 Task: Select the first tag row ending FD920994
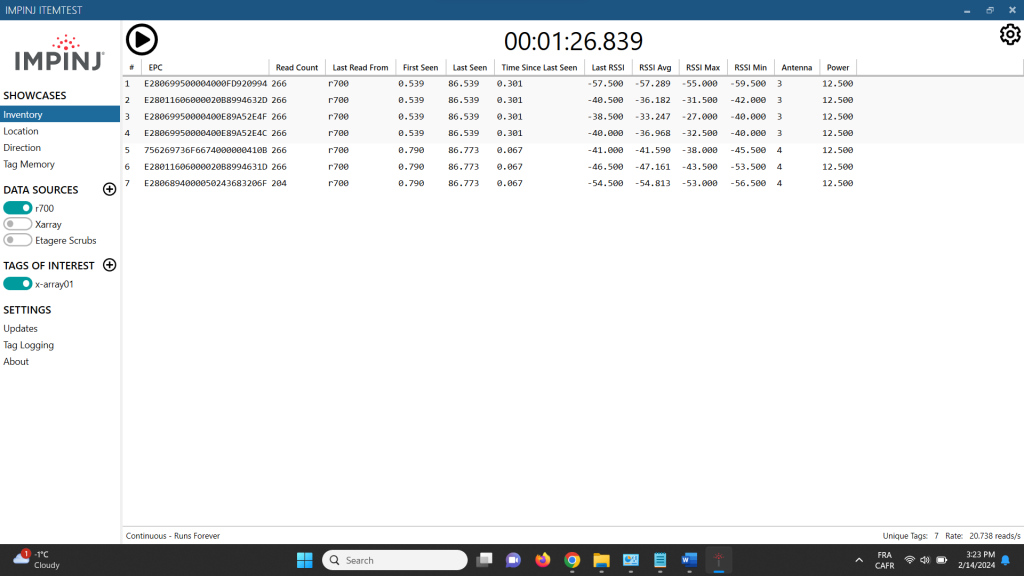click(205, 84)
